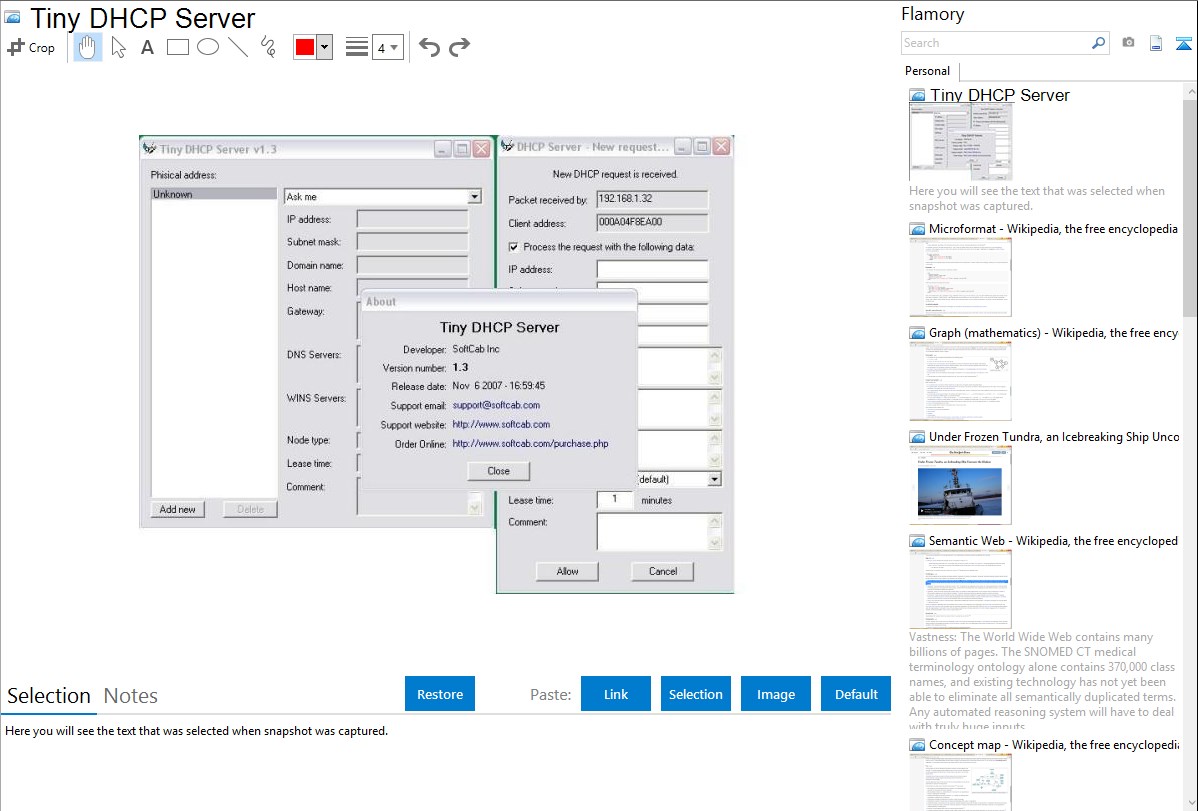Paste as Link button
The image size is (1198, 811).
(616, 694)
